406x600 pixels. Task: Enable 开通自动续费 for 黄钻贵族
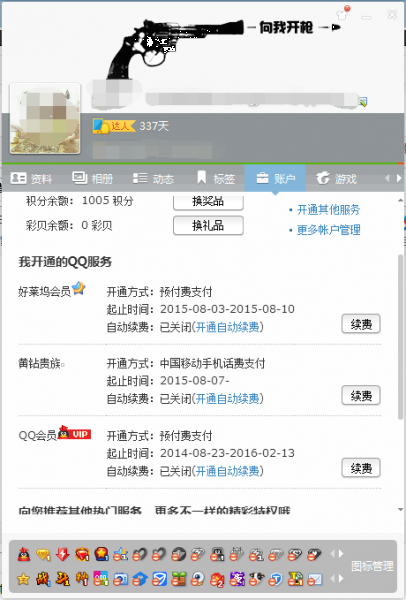tap(227, 399)
